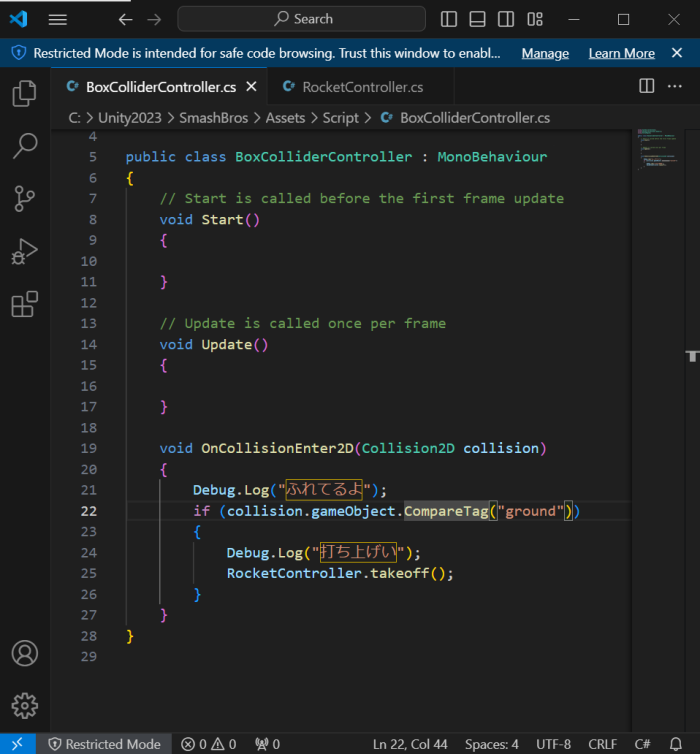The width and height of the screenshot is (700, 754).
Task: Click the Split Editor Right icon
Action: 647,87
